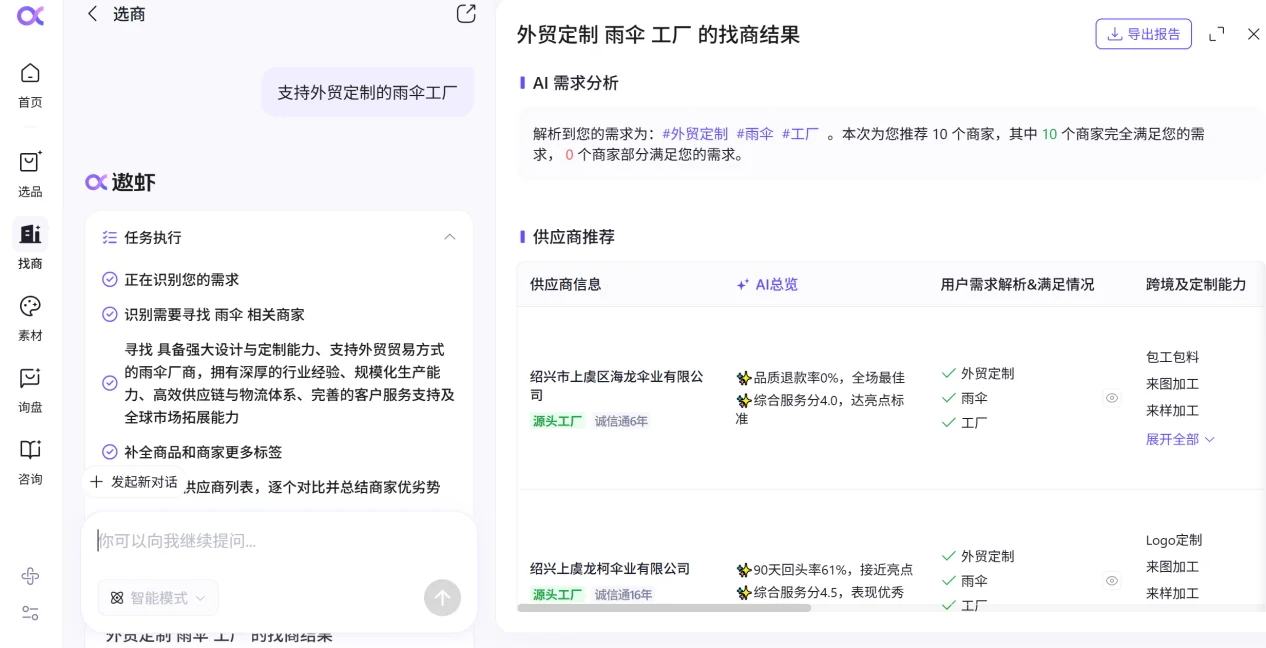
Task: Open settings sliders icon in sidebar
Action: click(30, 613)
